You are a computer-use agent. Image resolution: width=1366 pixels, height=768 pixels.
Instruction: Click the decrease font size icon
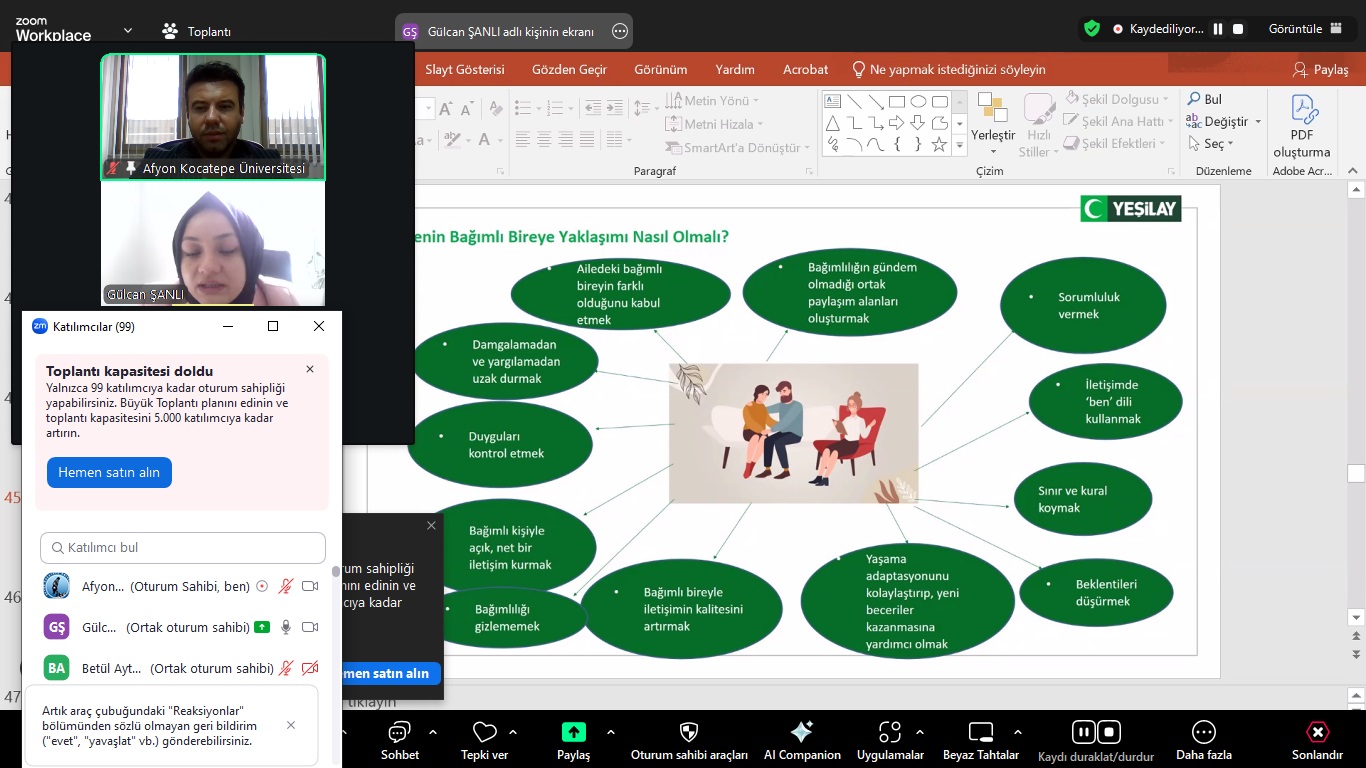click(468, 108)
